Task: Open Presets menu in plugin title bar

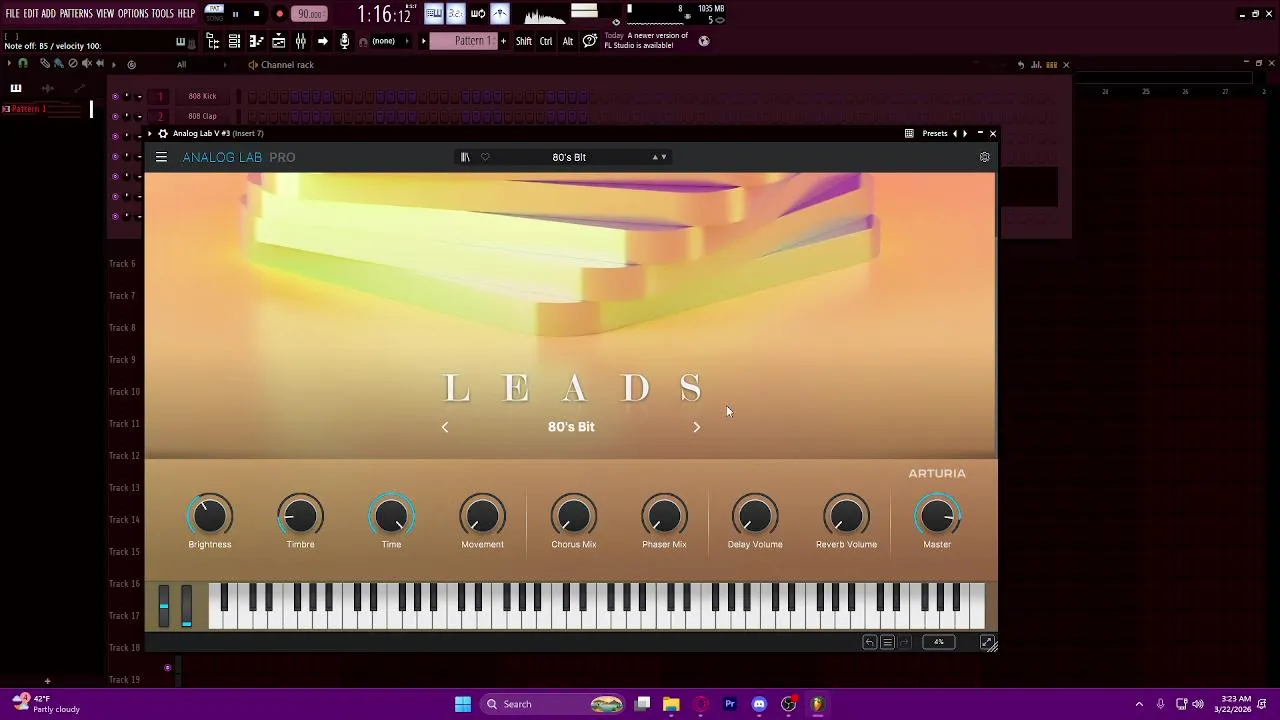Action: pyautogui.click(x=935, y=133)
